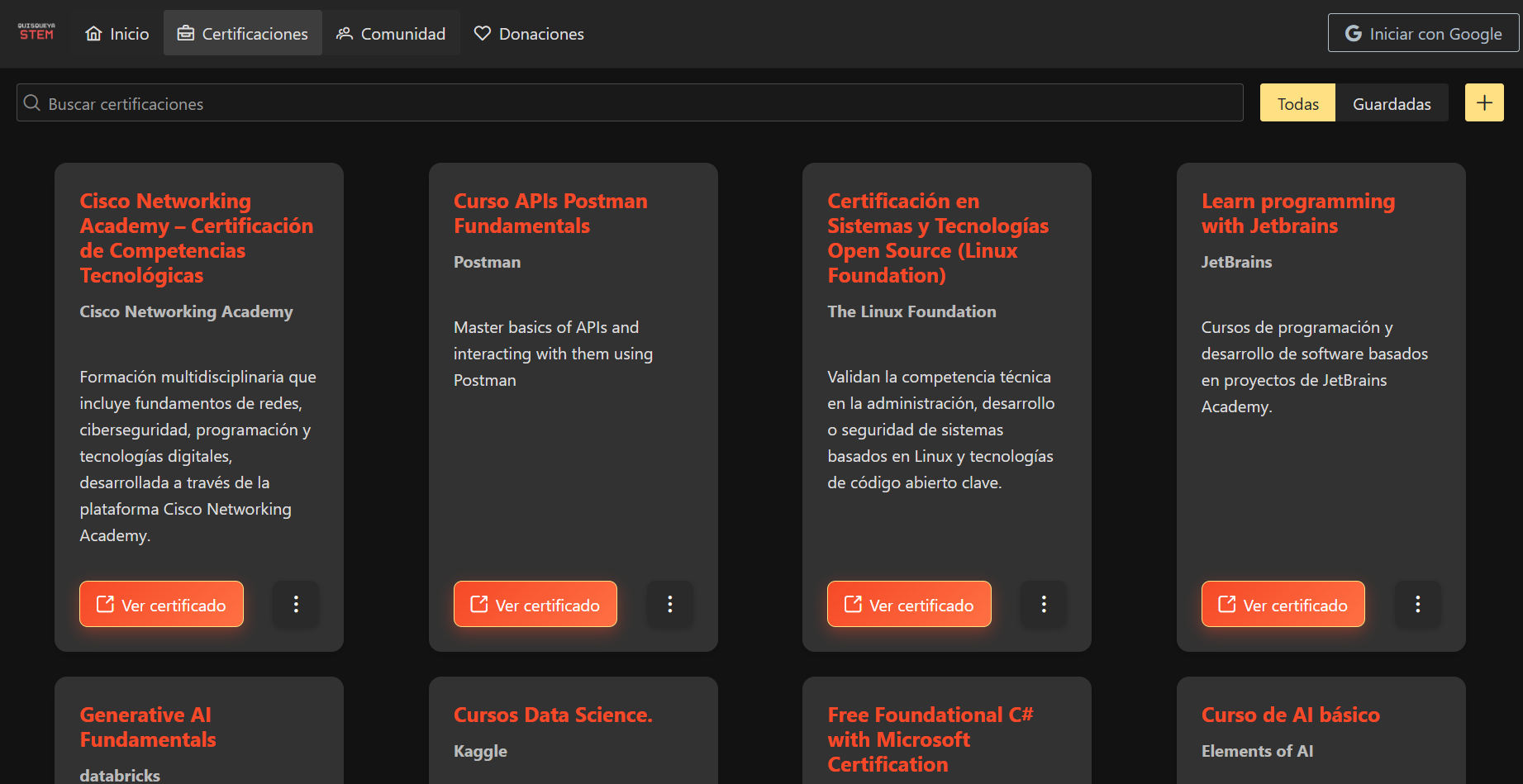Navigate to Comunidad section
The height and width of the screenshot is (784, 1523).
[391, 34]
